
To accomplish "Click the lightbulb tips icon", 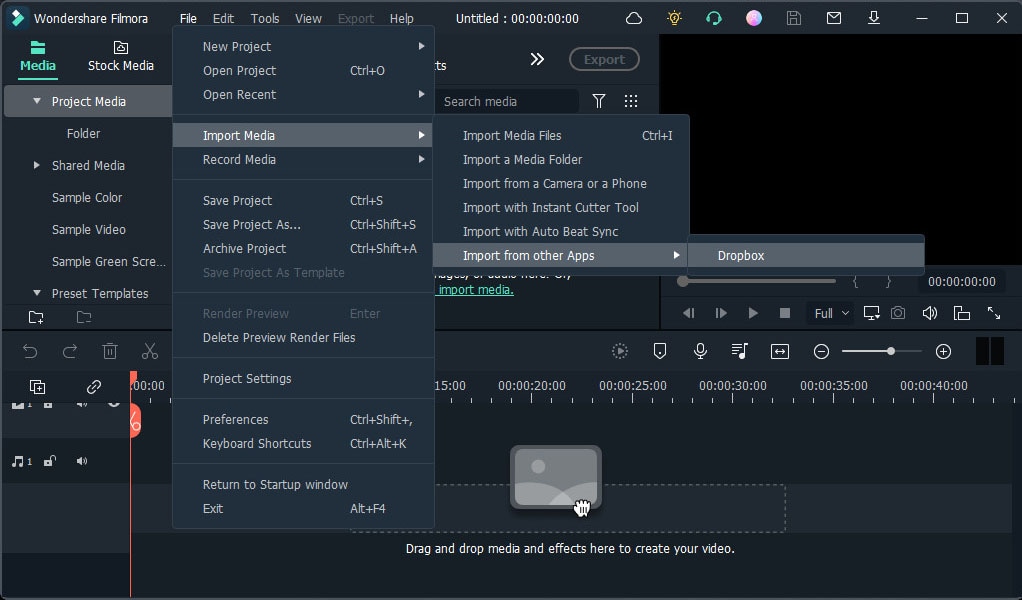I will click(675, 18).
